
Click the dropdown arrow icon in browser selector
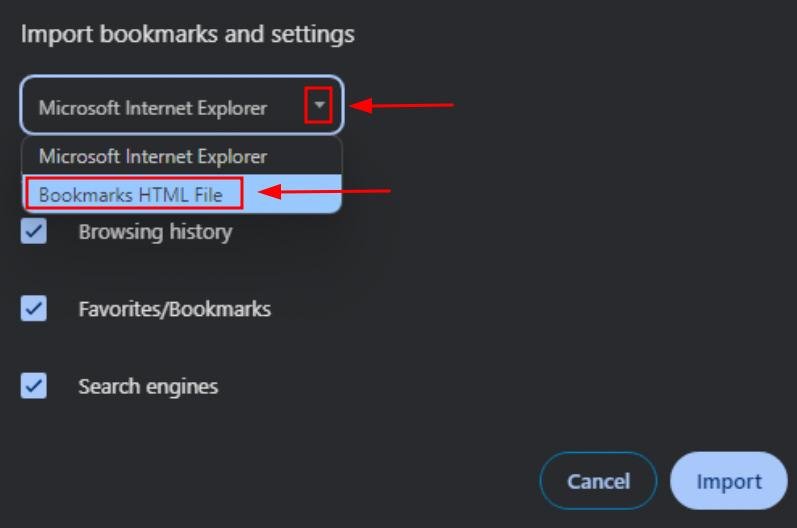[x=319, y=105]
